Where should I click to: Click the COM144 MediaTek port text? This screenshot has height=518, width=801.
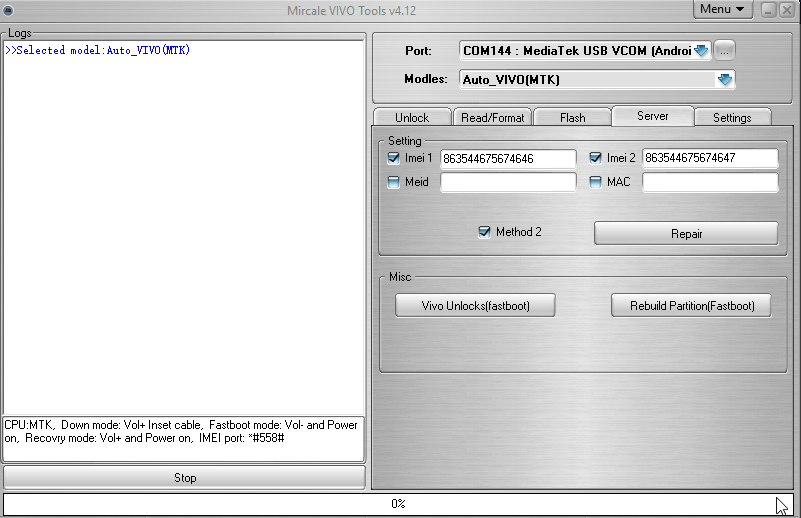[577, 51]
